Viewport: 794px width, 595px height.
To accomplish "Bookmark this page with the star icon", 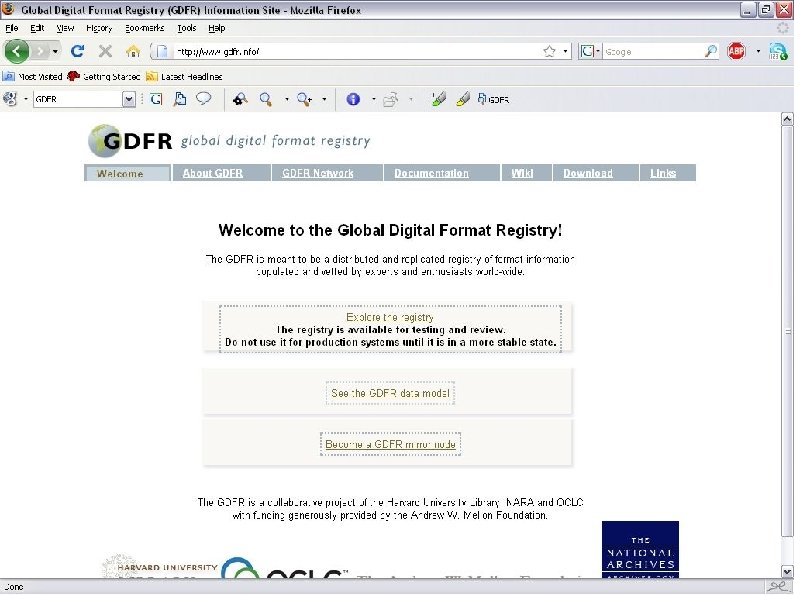I will tap(549, 51).
